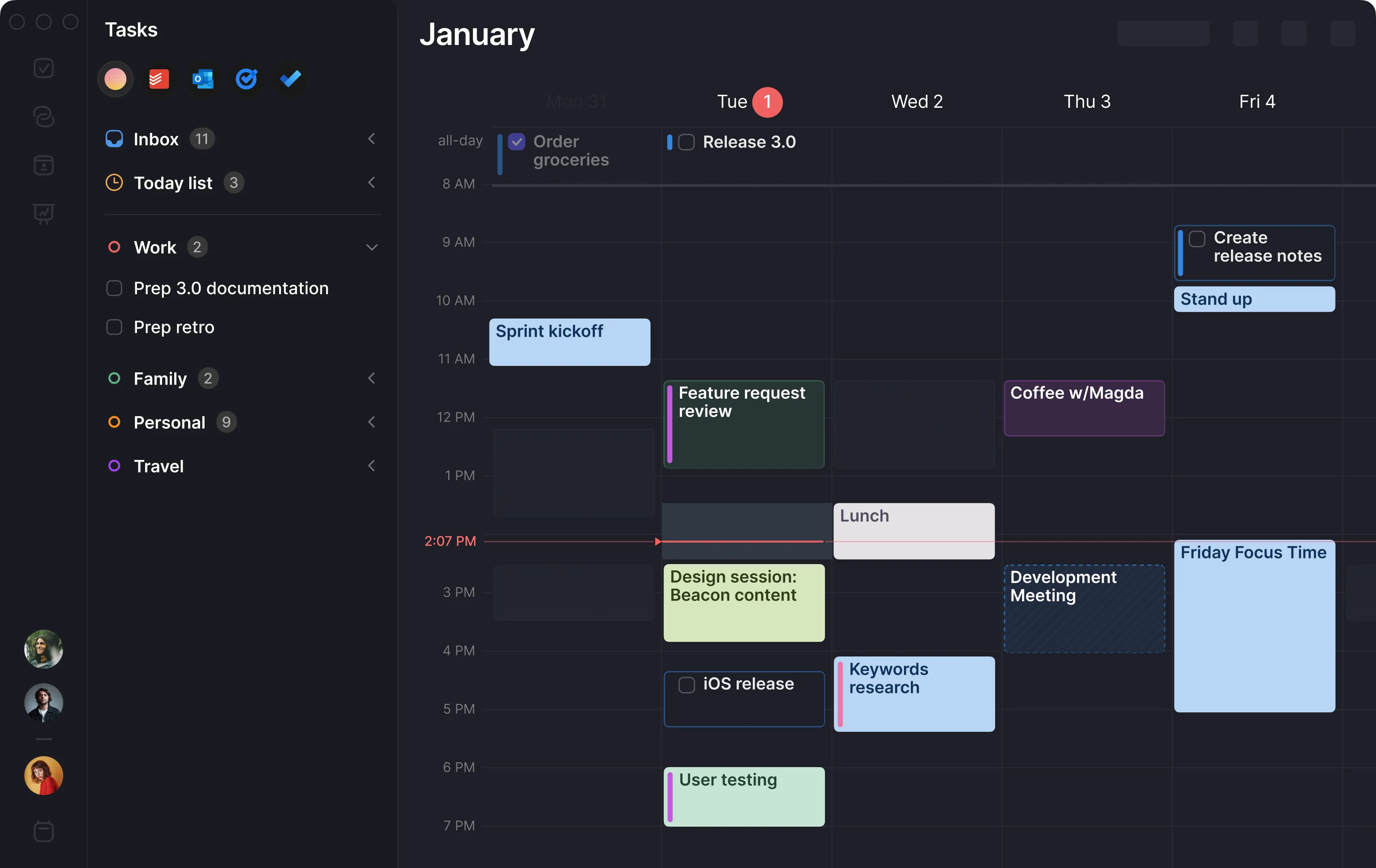Uncheck the Order groceries checkbox

click(x=517, y=142)
